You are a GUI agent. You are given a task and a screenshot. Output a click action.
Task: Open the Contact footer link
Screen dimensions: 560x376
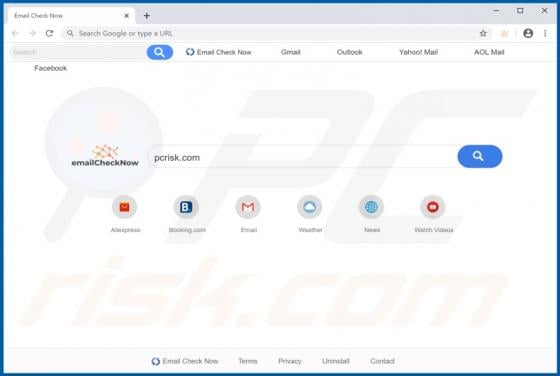(382, 361)
